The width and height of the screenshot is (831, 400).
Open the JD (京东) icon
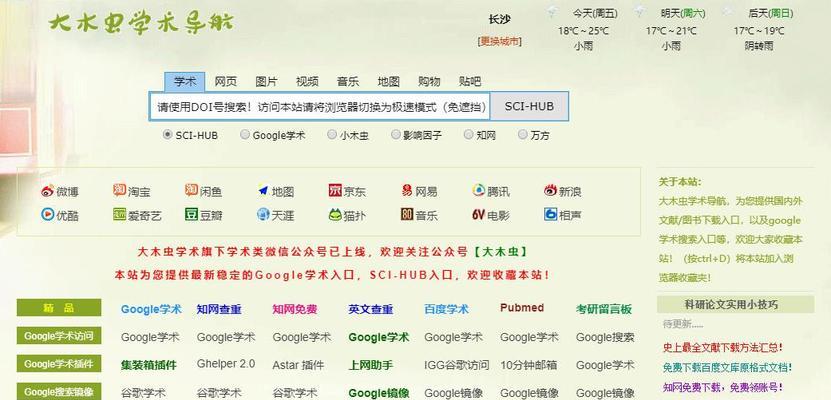point(335,191)
